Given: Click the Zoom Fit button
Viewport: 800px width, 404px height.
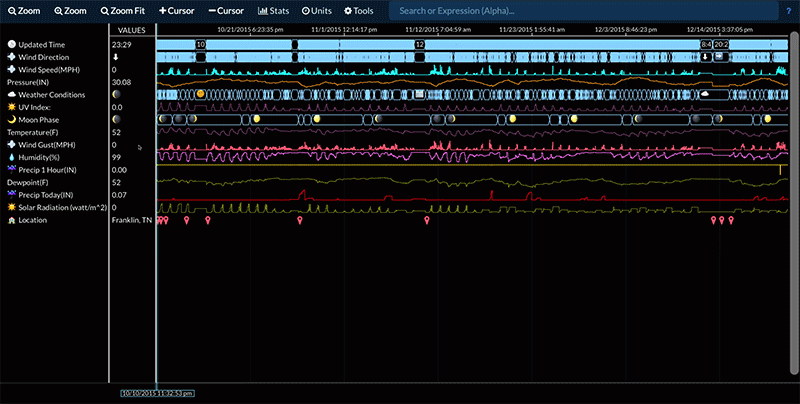Looking at the screenshot, I should (121, 10).
